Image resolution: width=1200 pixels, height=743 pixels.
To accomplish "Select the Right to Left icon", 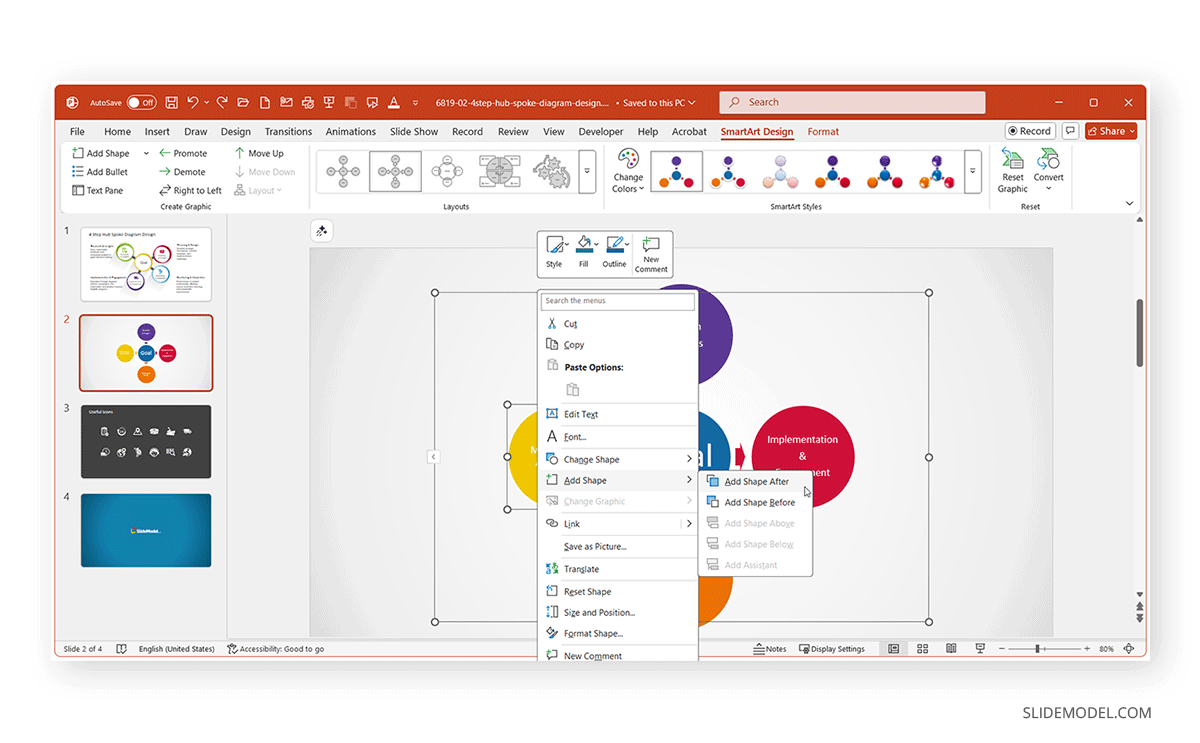I will pyautogui.click(x=165, y=190).
